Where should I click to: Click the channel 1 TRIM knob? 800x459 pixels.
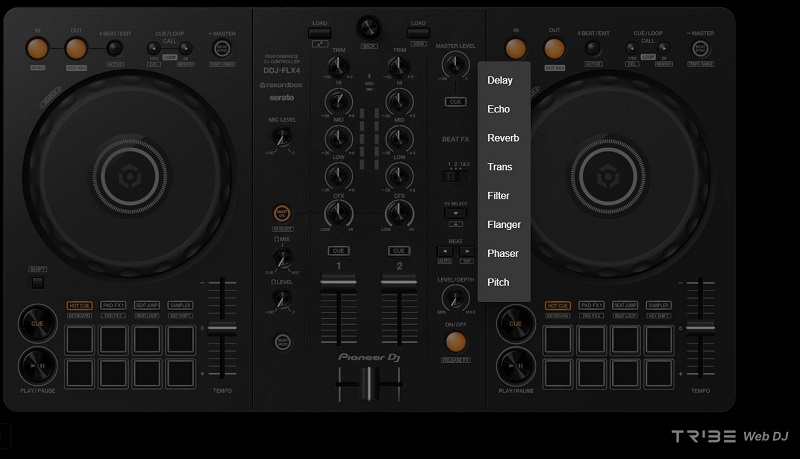338,68
